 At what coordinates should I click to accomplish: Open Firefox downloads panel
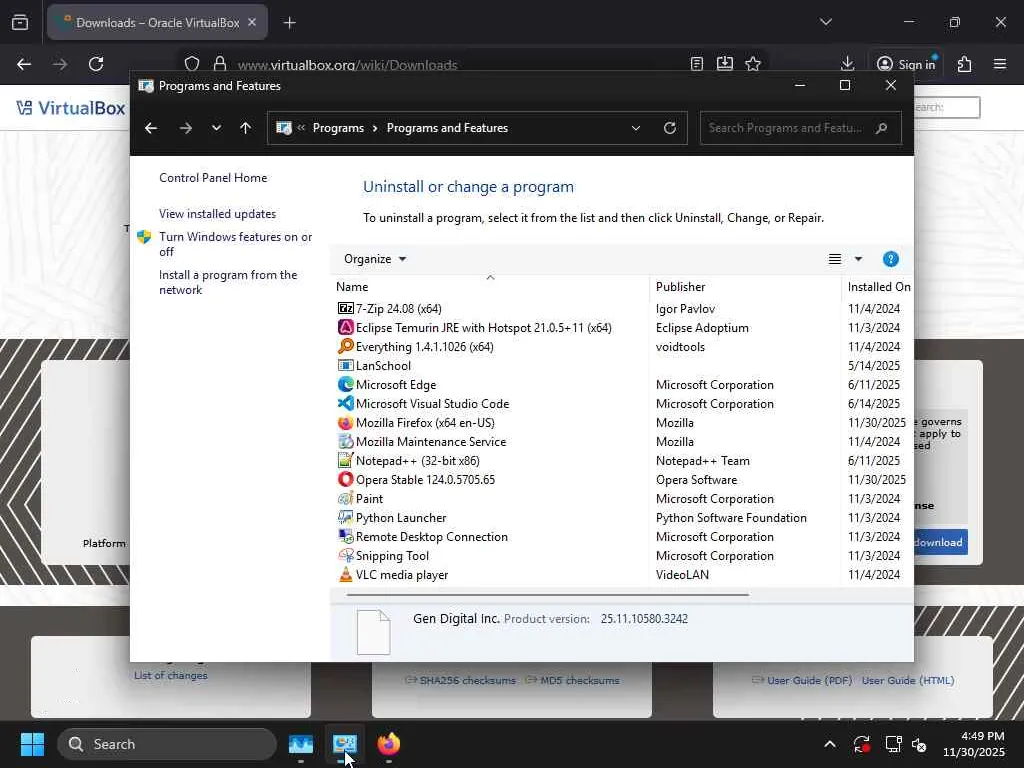coord(847,64)
